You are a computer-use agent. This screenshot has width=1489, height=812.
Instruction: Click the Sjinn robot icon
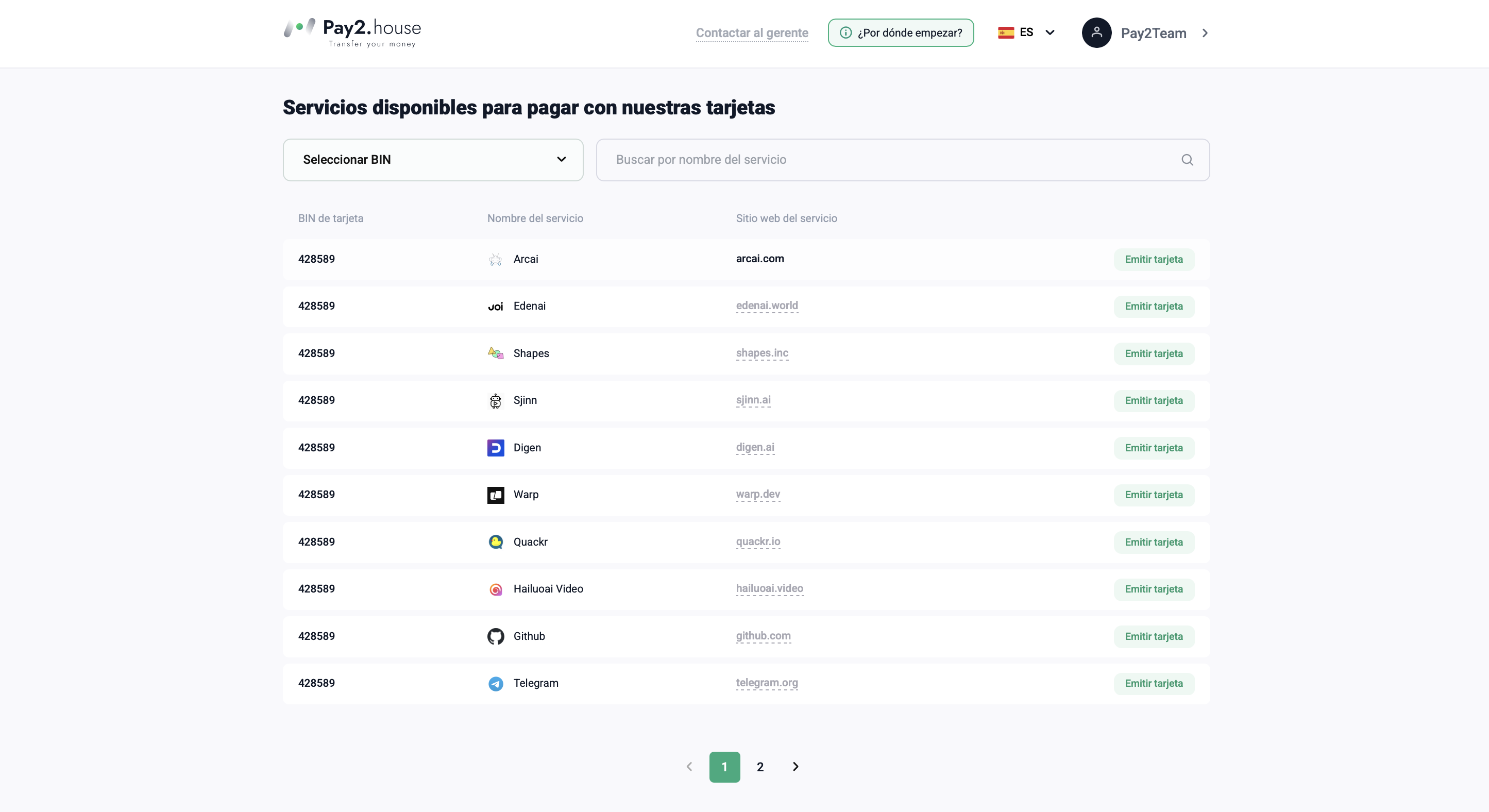click(x=495, y=400)
